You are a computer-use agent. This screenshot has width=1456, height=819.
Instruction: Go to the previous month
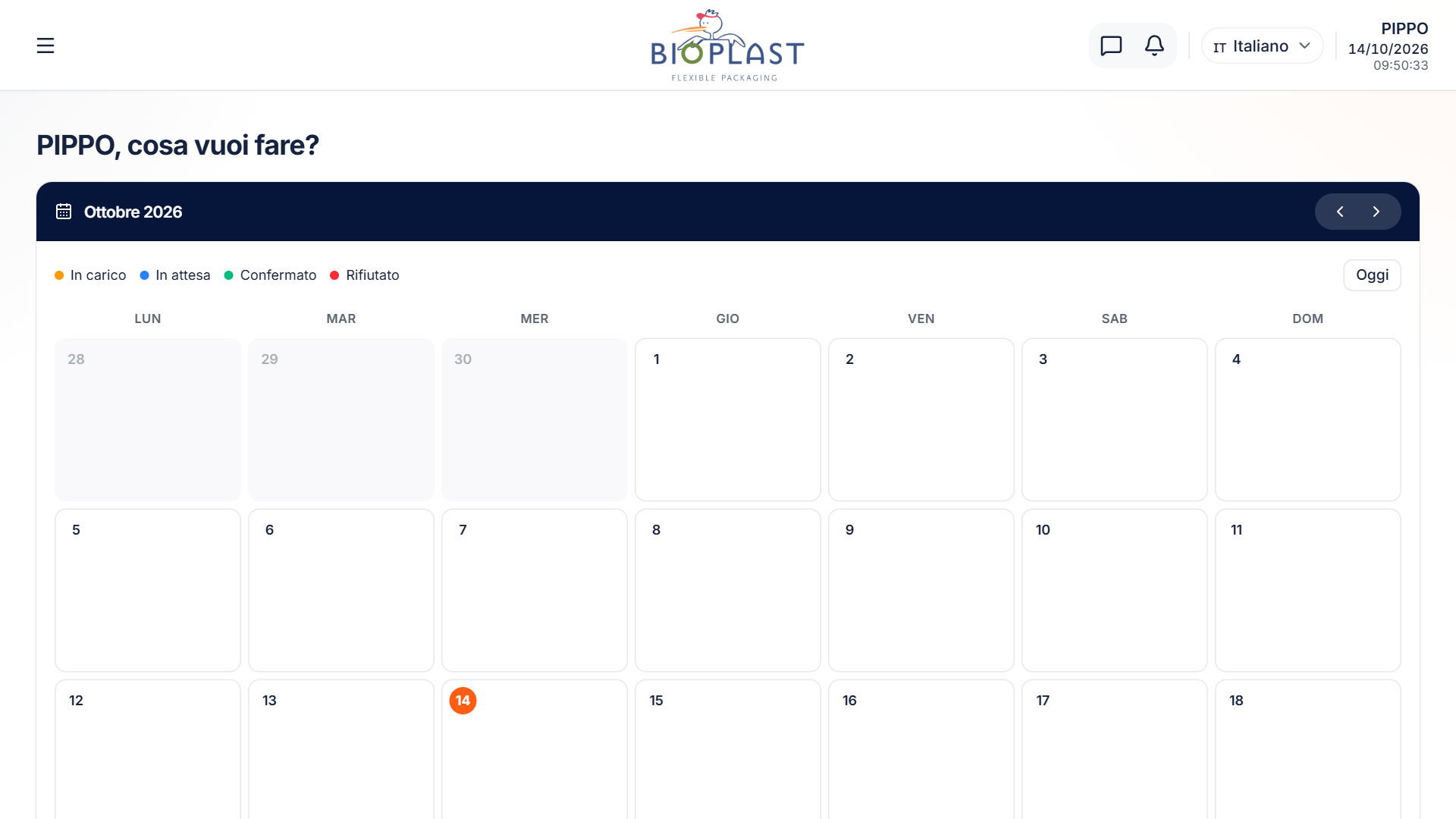[x=1340, y=212]
